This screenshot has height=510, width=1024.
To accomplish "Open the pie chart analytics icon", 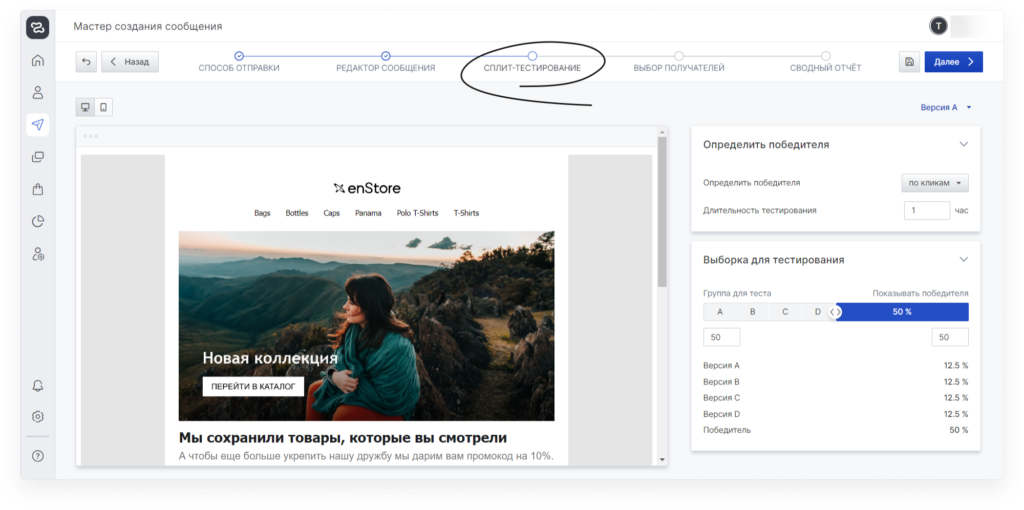I will [x=38, y=221].
